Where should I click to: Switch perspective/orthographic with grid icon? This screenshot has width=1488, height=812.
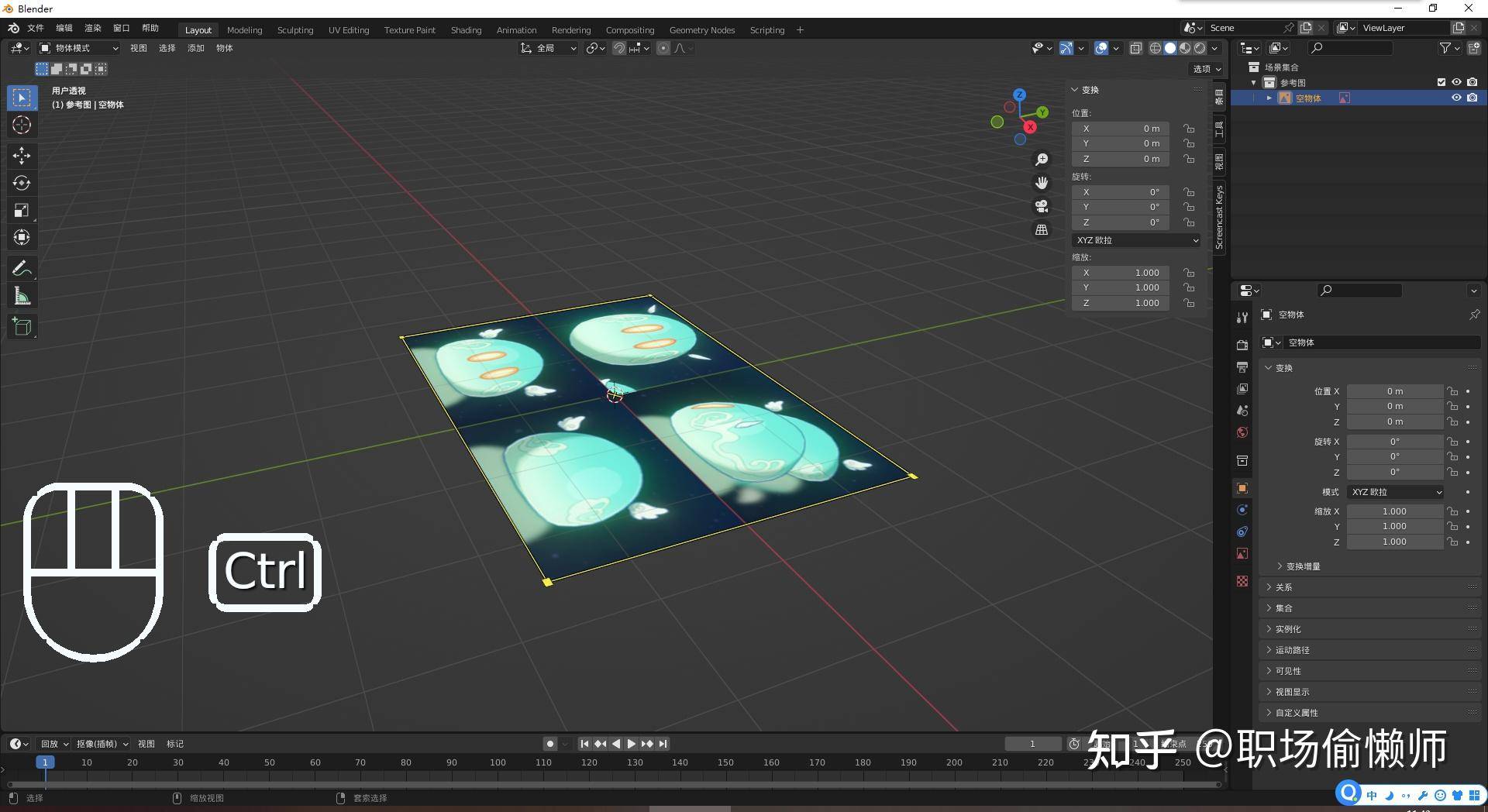tap(1042, 230)
